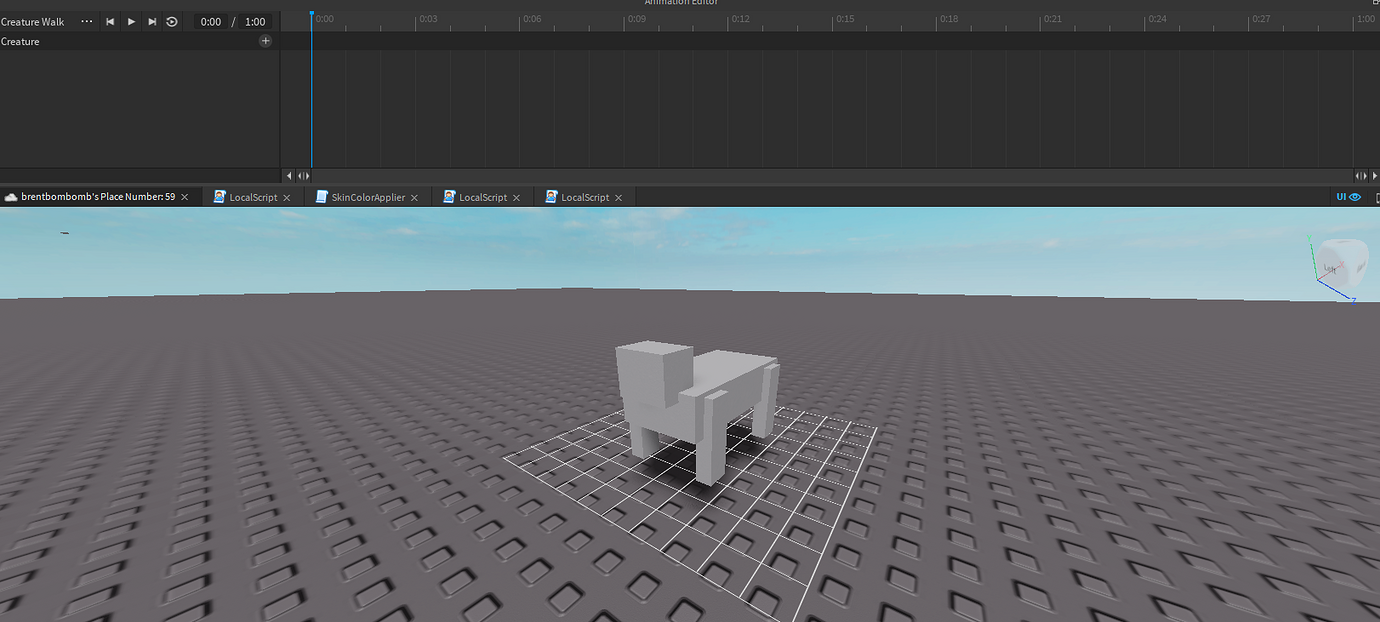Toggle animation looping with the loop icon
Screen dimensions: 1380x622
(x=171, y=21)
